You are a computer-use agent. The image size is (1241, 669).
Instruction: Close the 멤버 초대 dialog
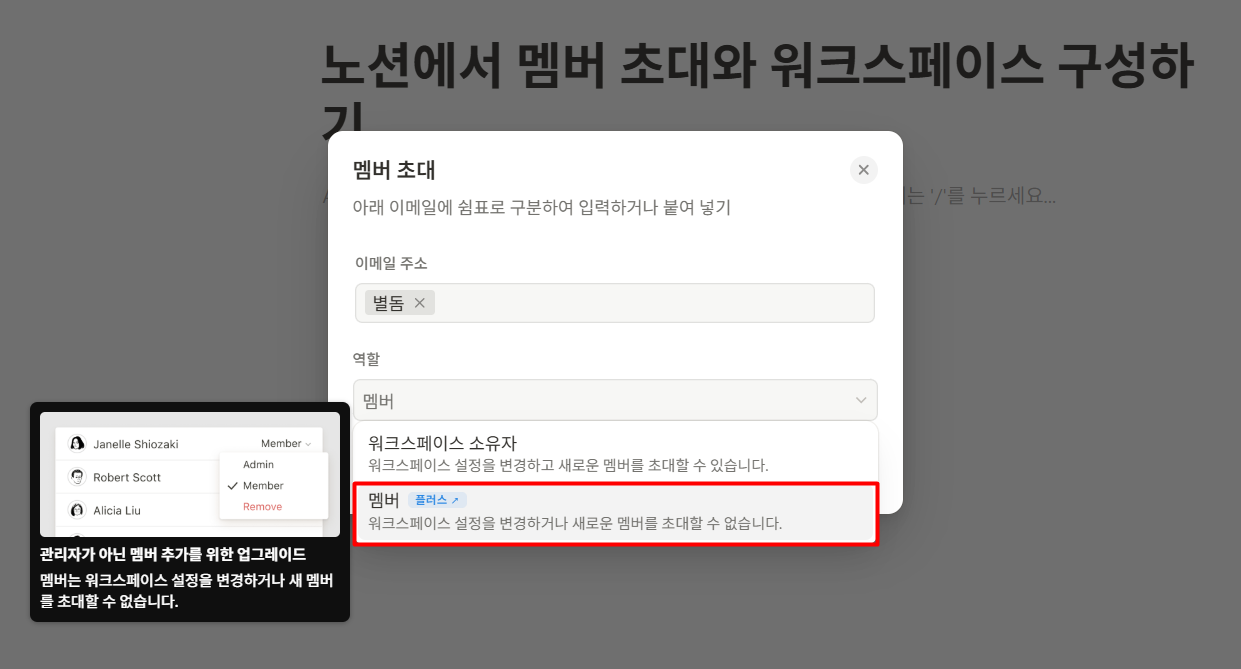point(863,169)
